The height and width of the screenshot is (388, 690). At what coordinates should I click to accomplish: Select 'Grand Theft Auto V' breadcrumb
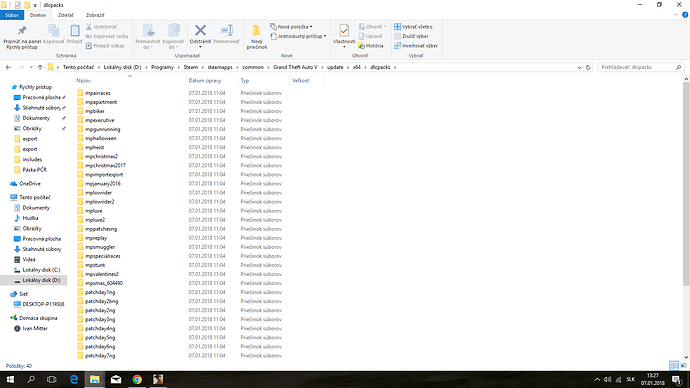[x=295, y=67]
